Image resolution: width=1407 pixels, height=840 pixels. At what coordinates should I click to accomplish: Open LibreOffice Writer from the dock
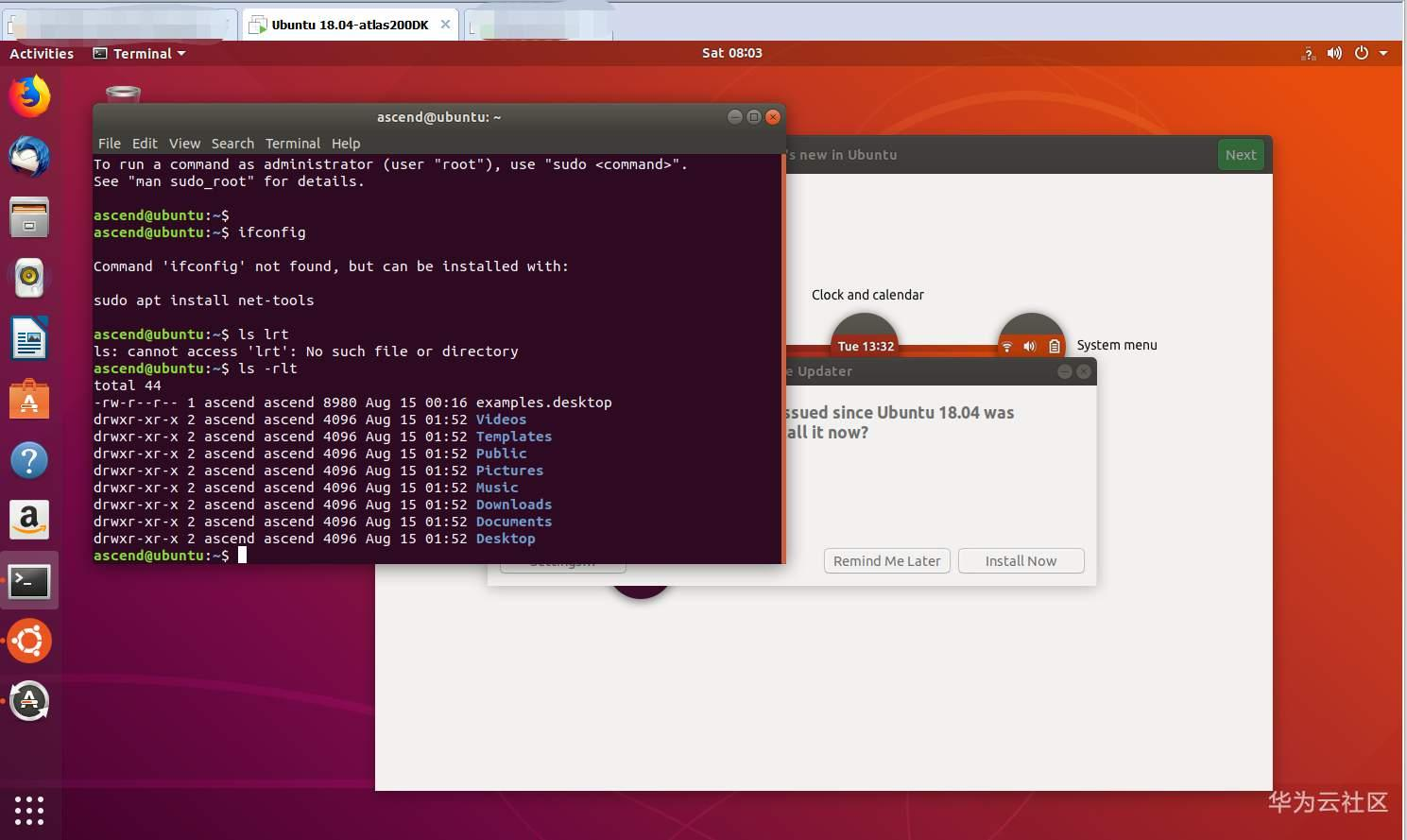(x=29, y=338)
